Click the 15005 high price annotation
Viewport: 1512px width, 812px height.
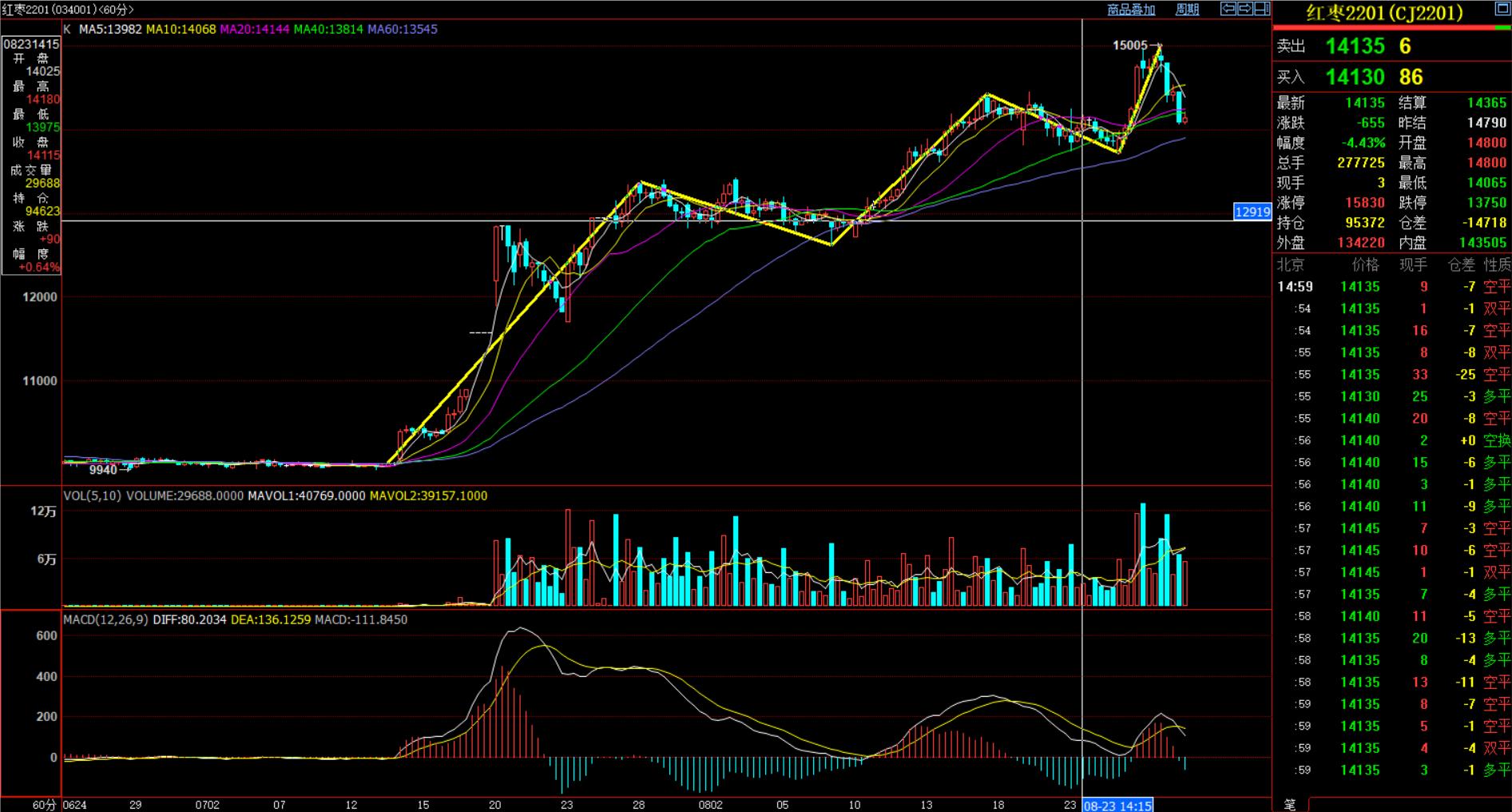1129,46
